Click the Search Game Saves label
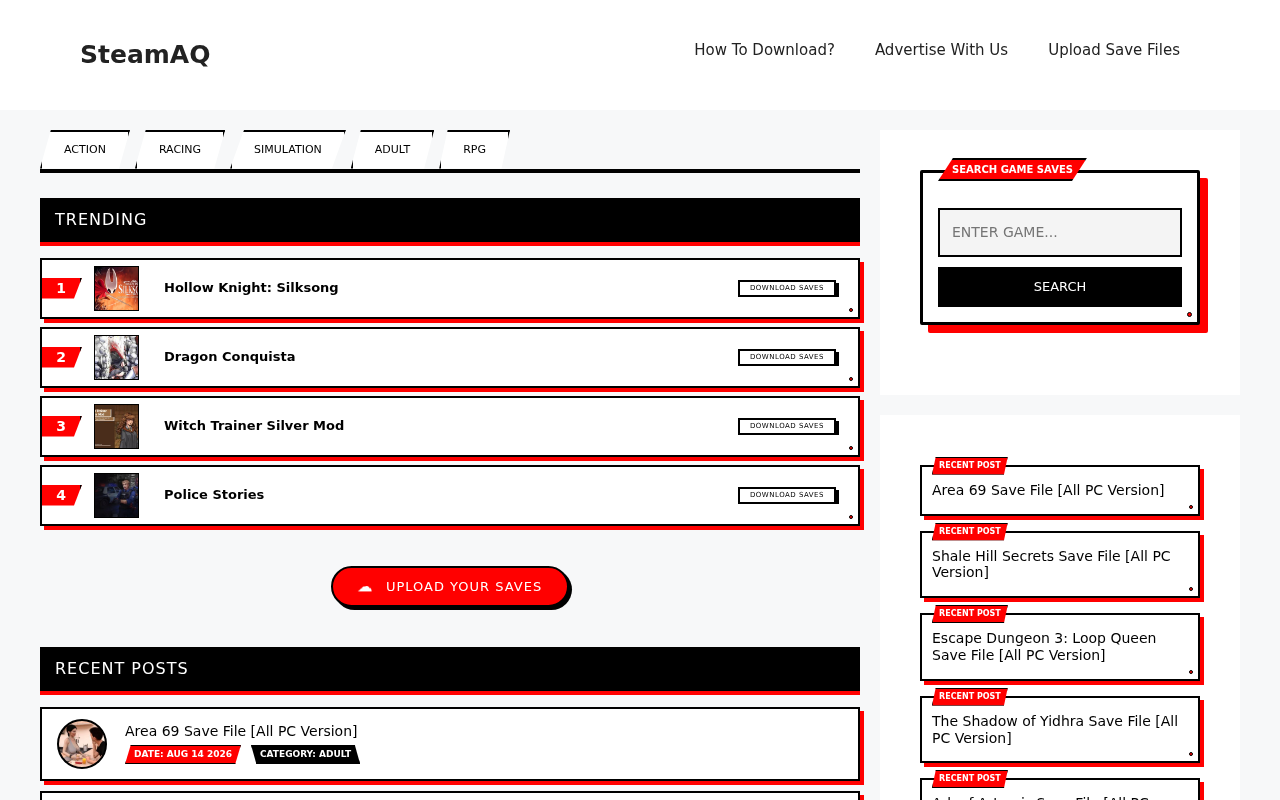Image resolution: width=1280 pixels, height=800 pixels. (1012, 170)
